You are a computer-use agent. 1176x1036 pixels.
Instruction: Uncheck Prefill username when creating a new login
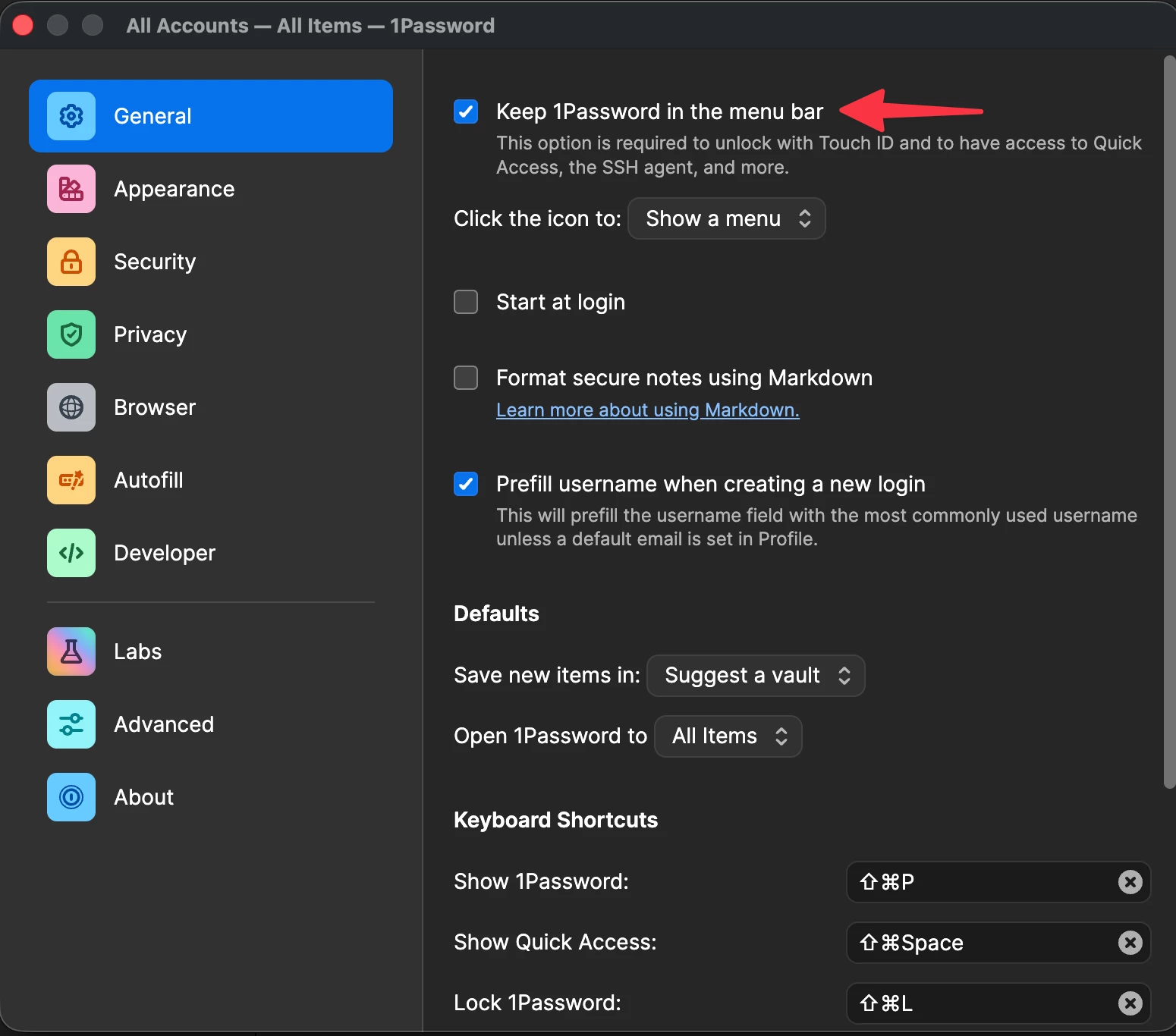pyautogui.click(x=466, y=484)
